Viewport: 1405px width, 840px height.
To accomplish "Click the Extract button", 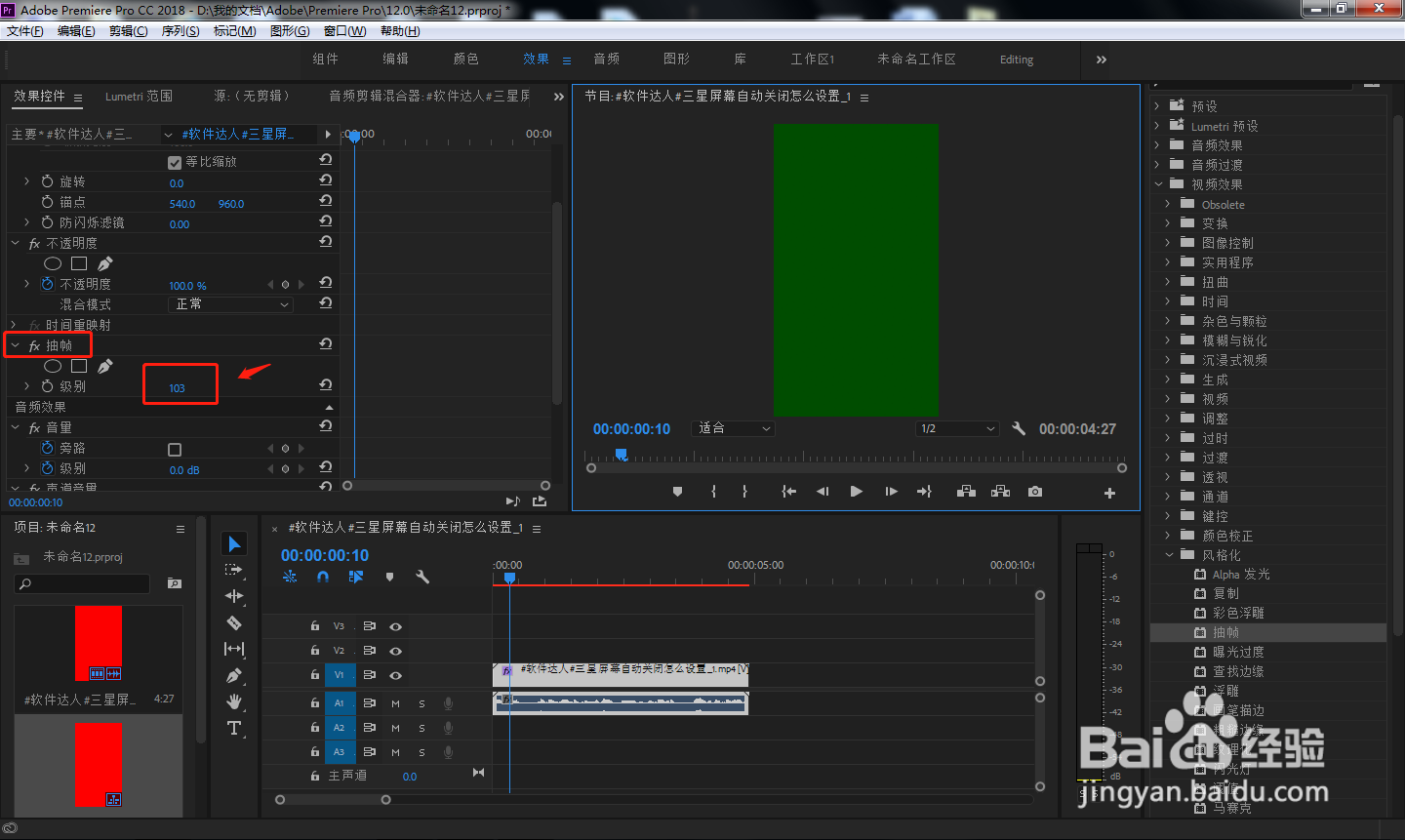I will [1000, 492].
